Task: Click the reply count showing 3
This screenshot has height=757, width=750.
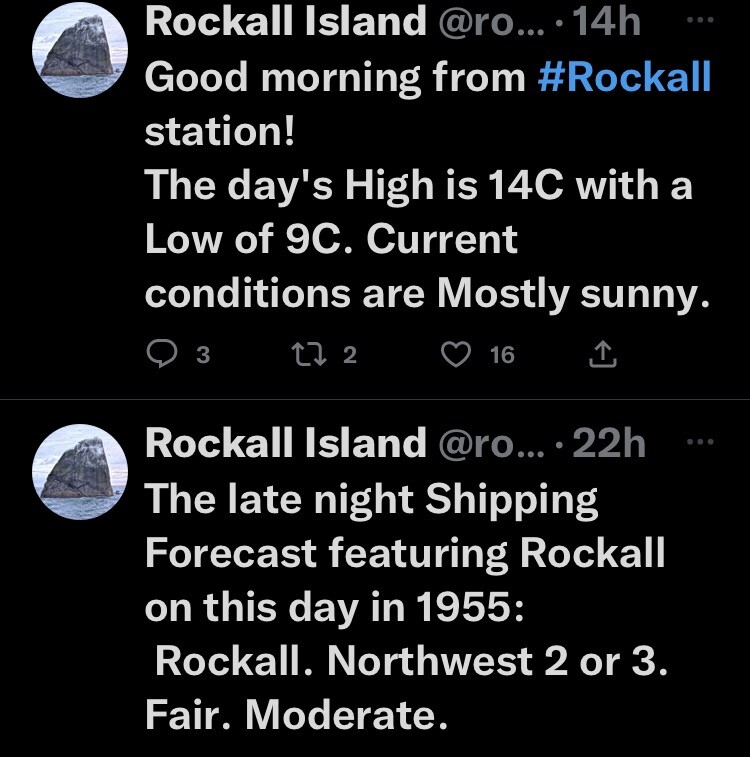Action: tap(202, 354)
